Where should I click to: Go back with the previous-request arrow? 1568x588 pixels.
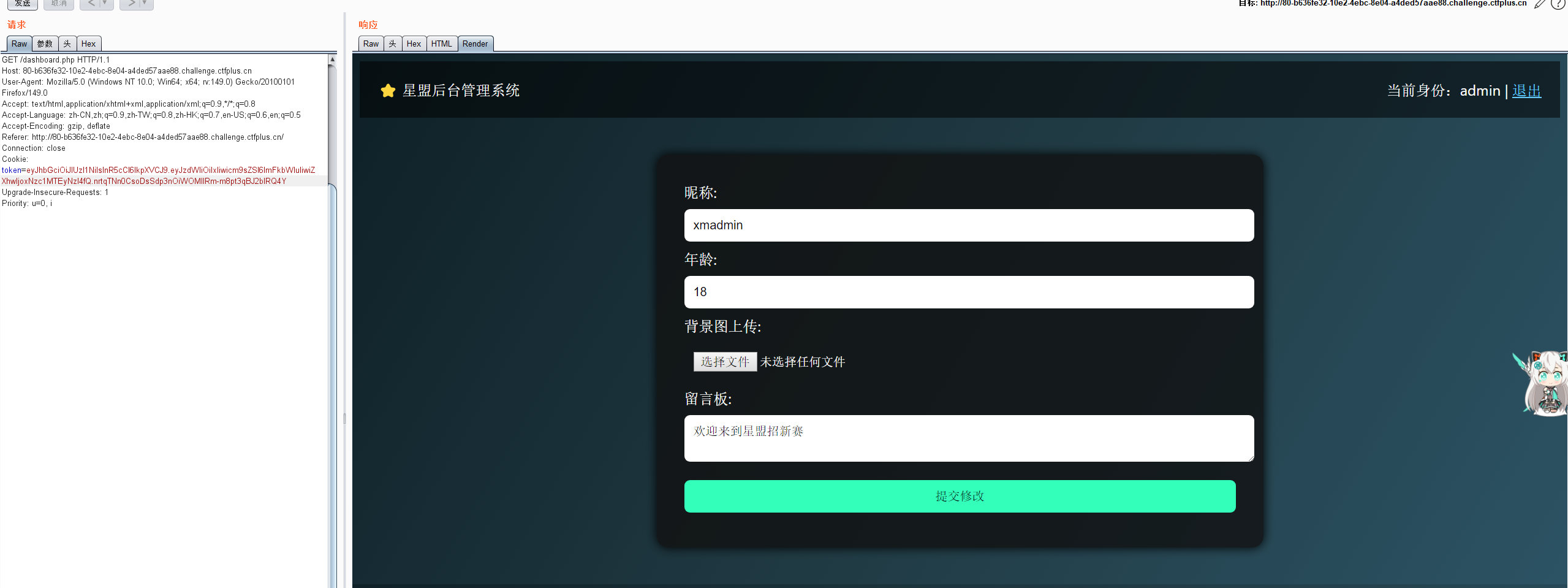pyautogui.click(x=91, y=4)
